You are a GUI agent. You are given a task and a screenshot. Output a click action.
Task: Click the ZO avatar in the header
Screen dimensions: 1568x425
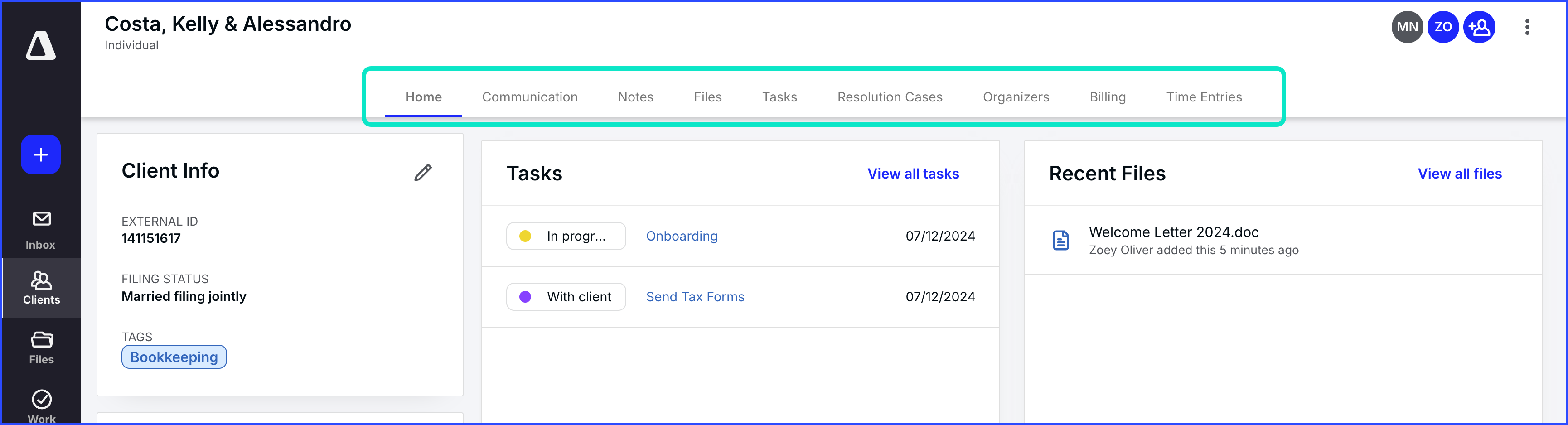pyautogui.click(x=1442, y=27)
